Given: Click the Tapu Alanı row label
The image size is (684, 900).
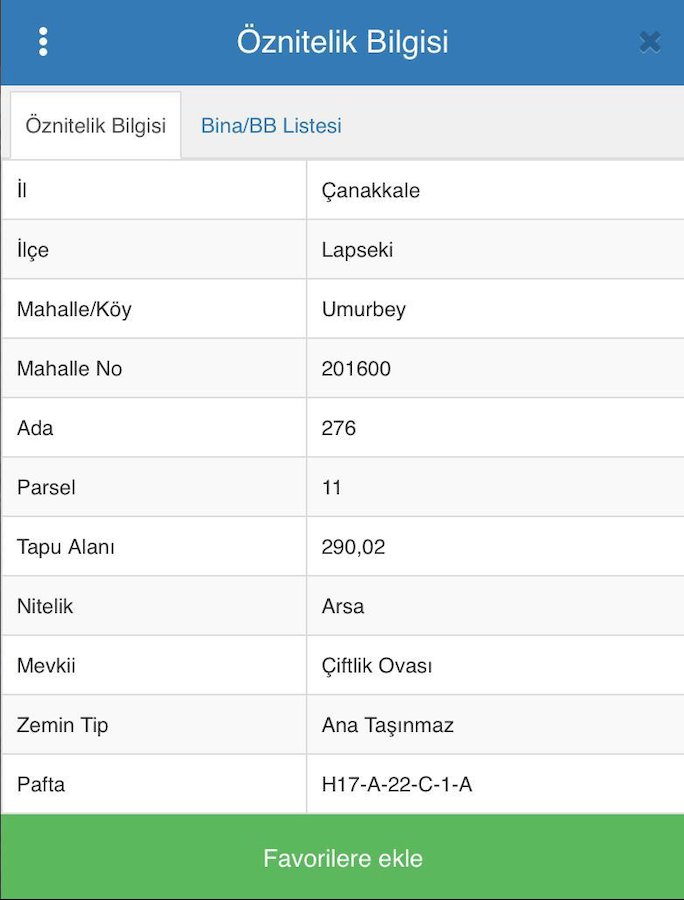Looking at the screenshot, I should (66, 547).
